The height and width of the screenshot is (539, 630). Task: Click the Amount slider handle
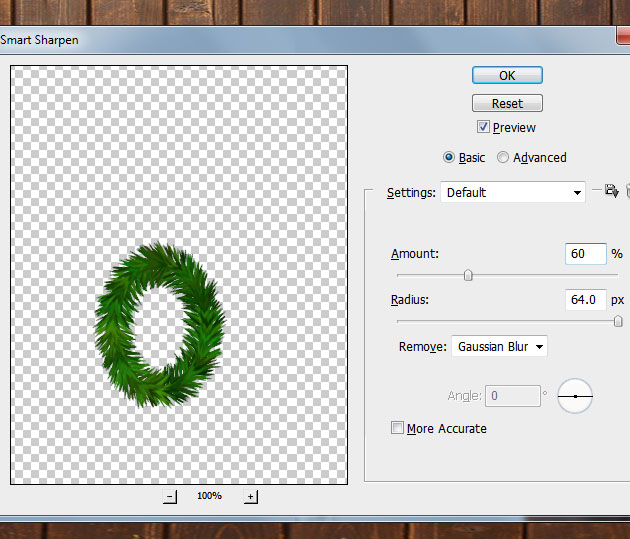click(468, 276)
